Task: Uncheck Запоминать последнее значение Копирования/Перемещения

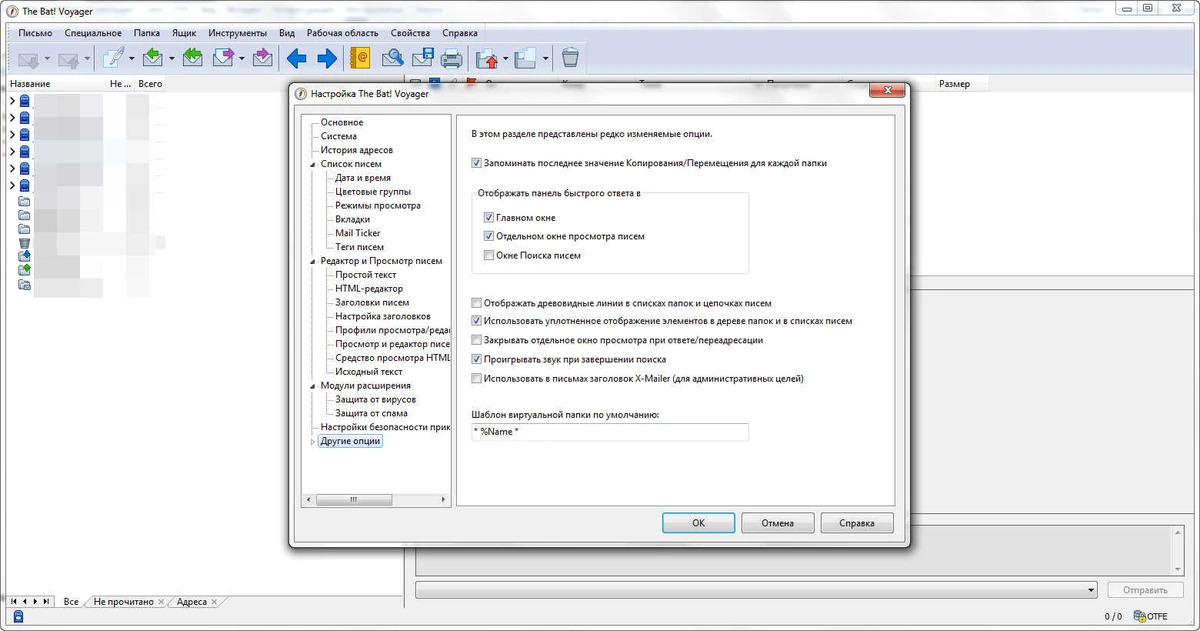Action: point(477,163)
